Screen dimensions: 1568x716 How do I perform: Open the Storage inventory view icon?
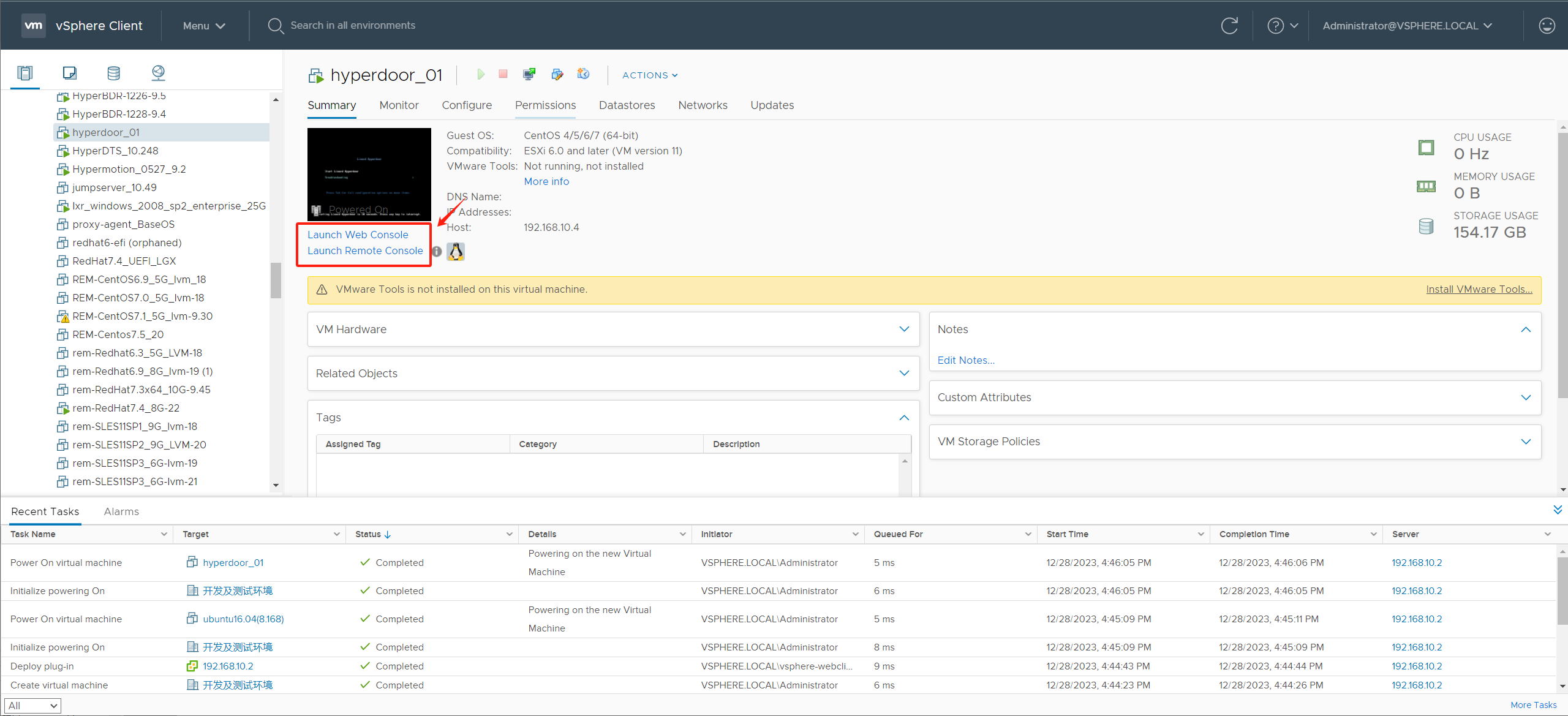point(113,73)
